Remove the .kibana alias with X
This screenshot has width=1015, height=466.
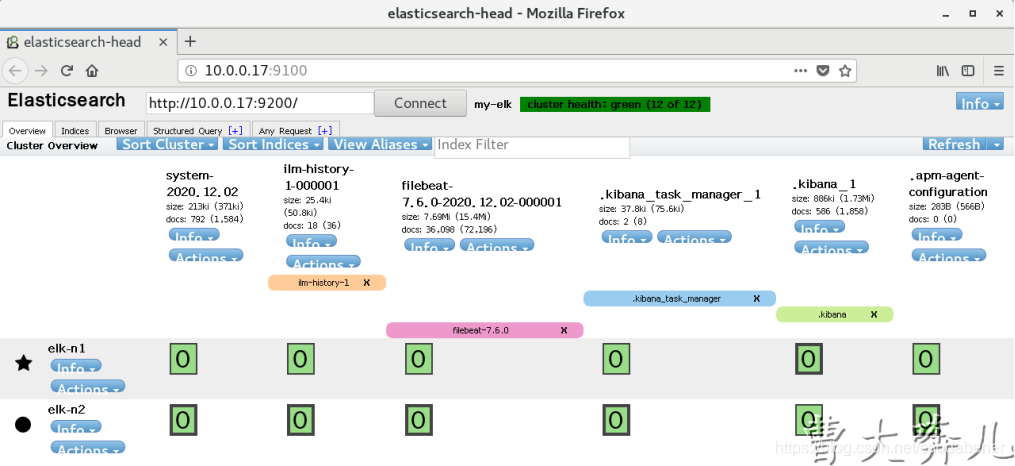874,315
